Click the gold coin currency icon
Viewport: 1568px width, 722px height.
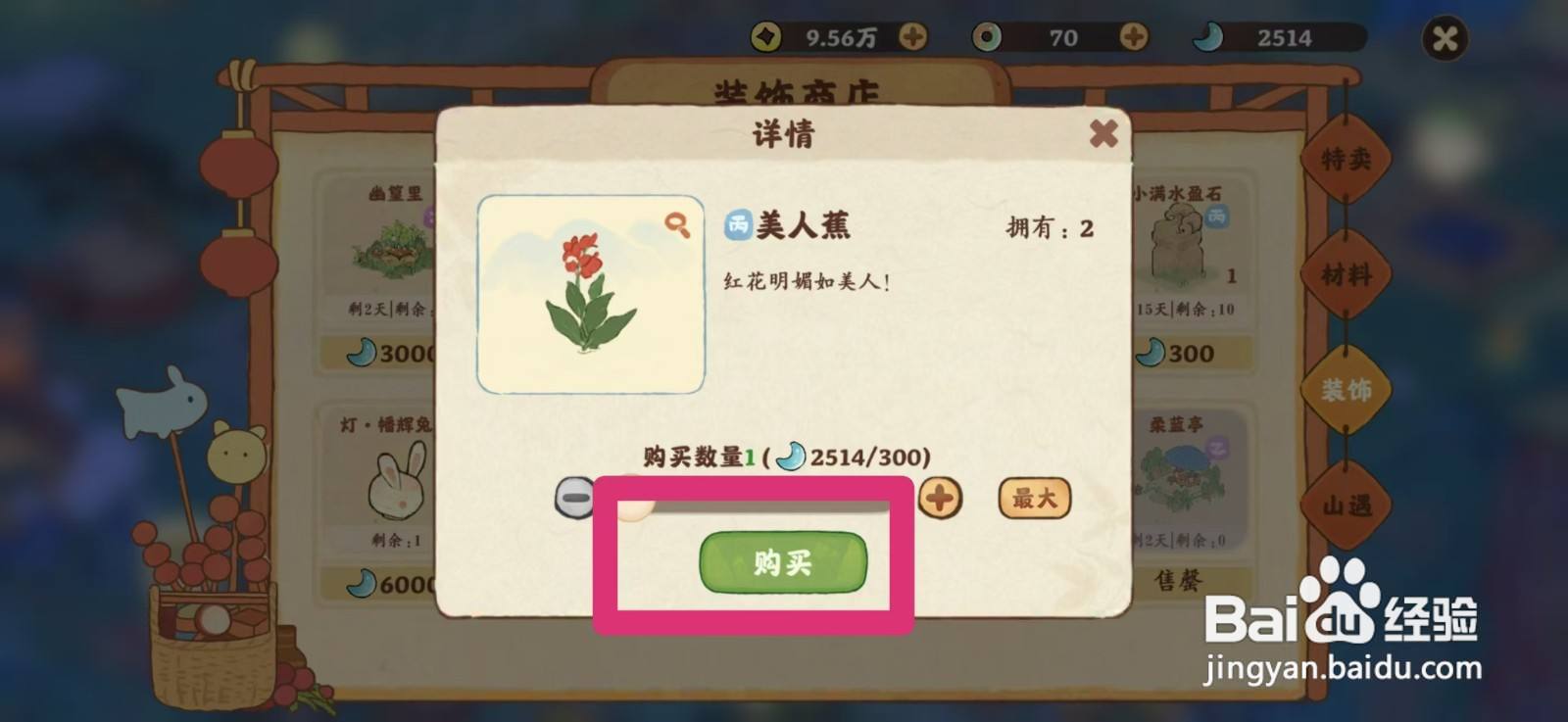[766, 37]
